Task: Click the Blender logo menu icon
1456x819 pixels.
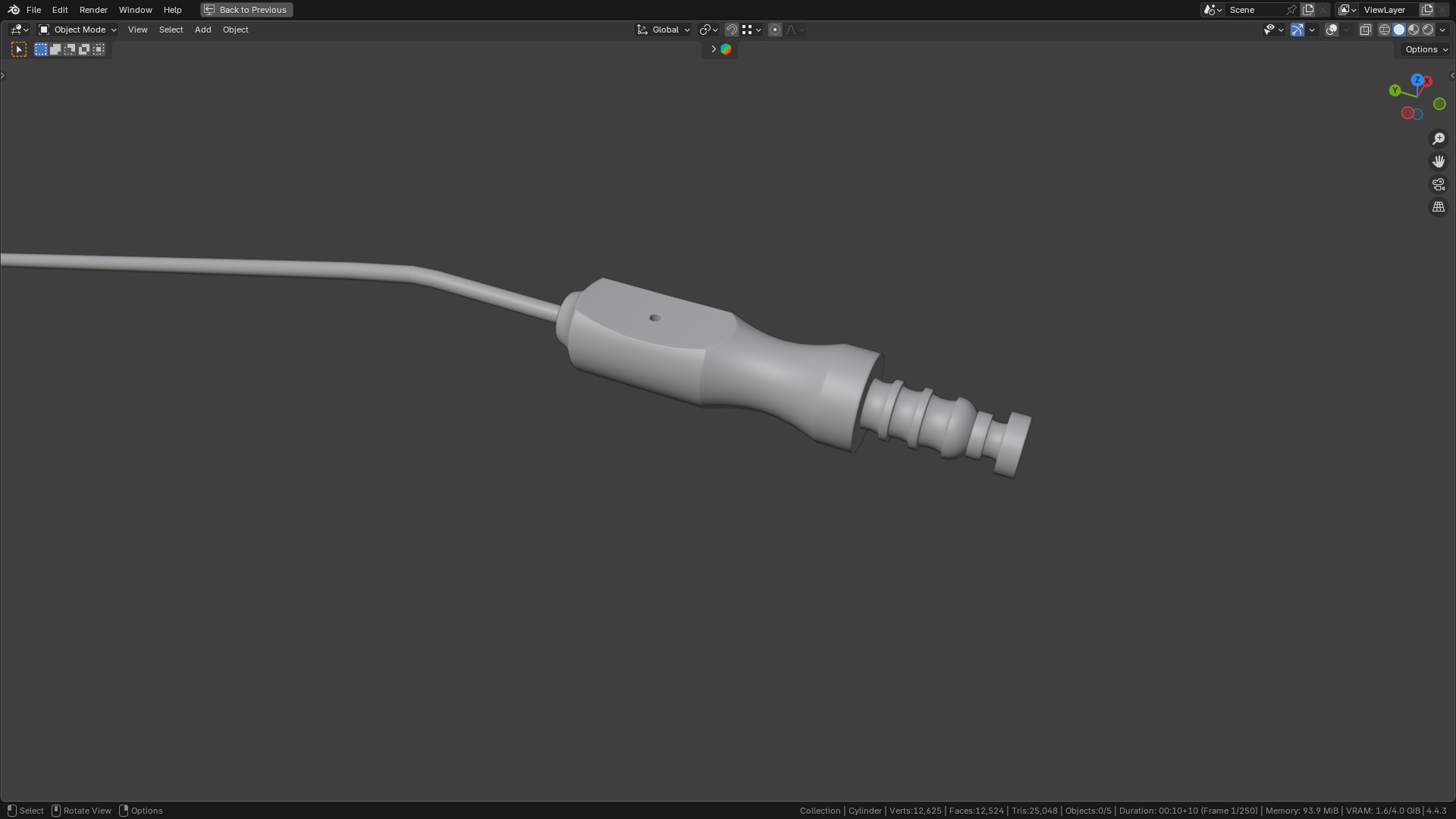Action: (14, 10)
